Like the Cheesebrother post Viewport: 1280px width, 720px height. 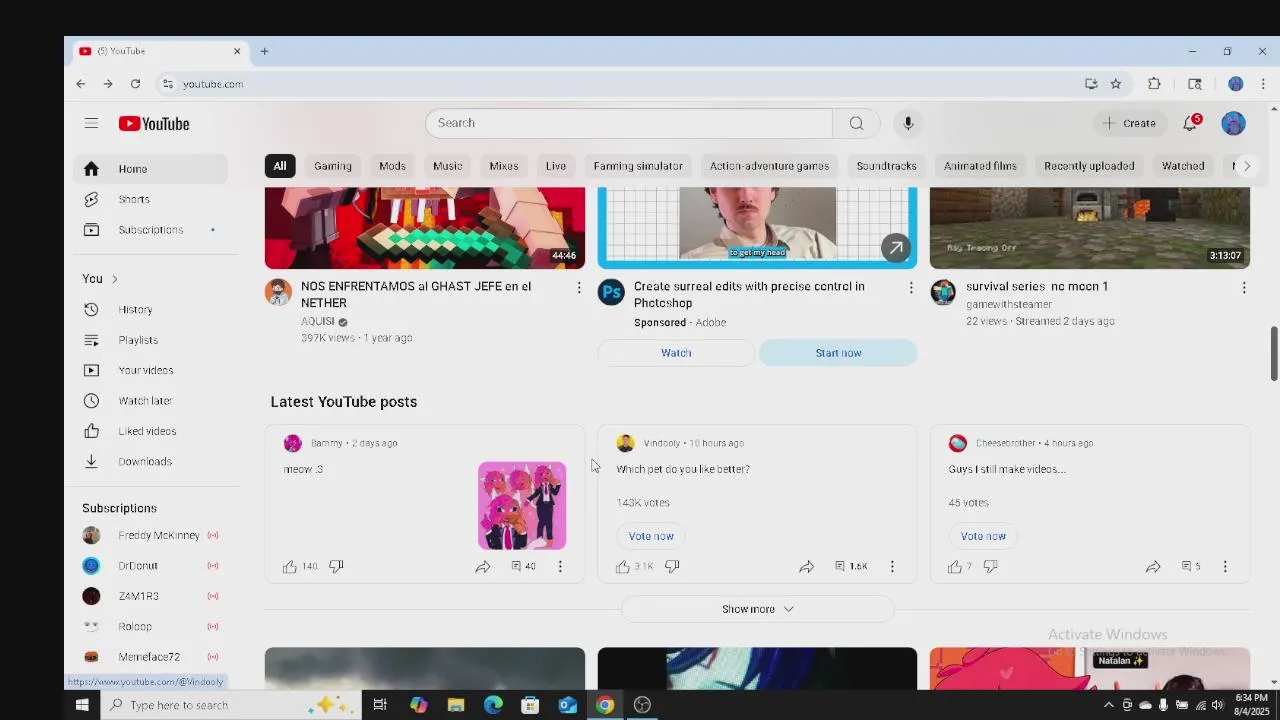pos(955,567)
